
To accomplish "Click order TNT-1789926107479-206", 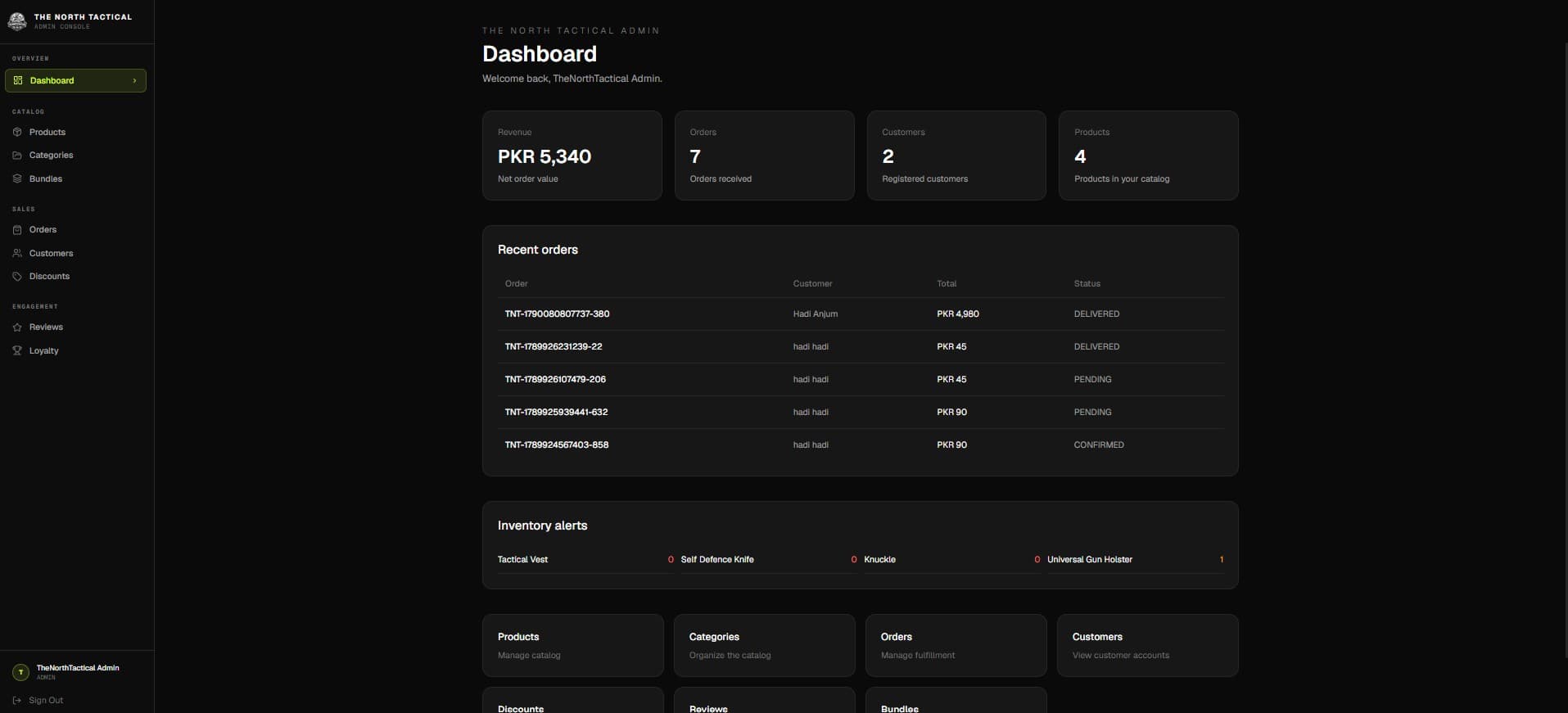I will click(x=555, y=379).
